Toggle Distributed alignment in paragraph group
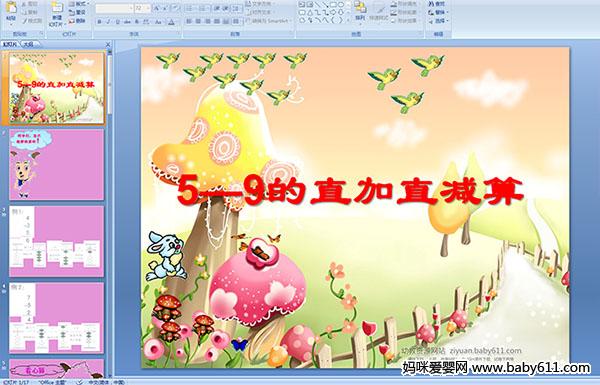600x385 pixels. point(226,21)
